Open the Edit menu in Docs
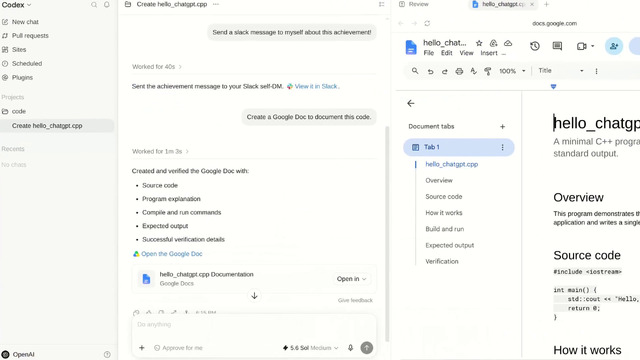 click(447, 53)
